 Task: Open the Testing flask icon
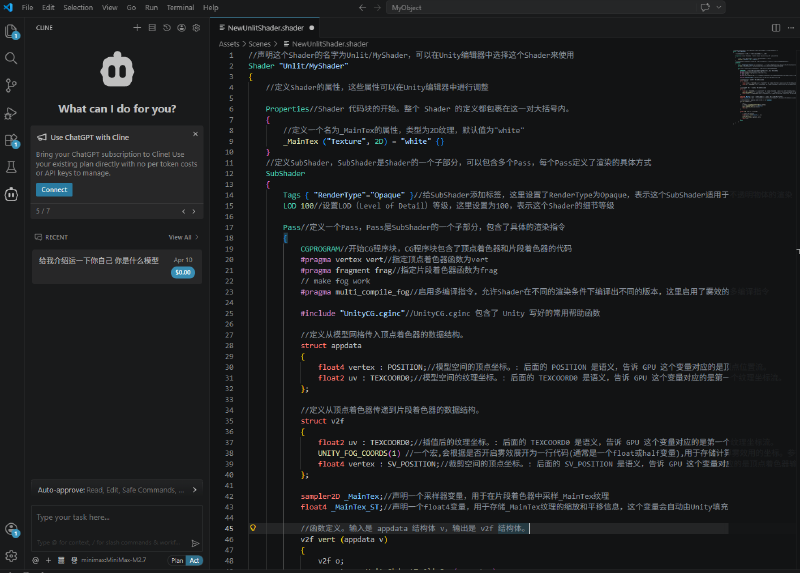click(x=12, y=167)
